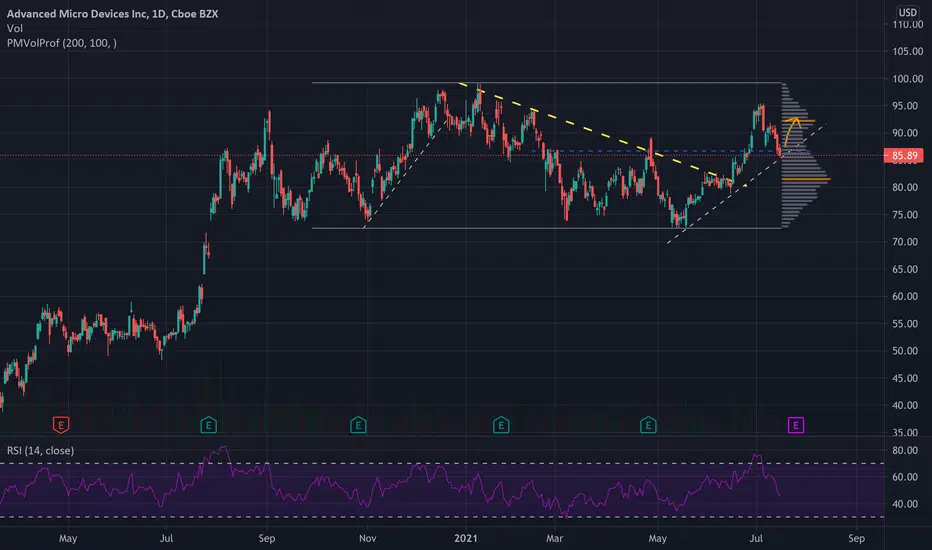The image size is (932, 550).
Task: Open green E earnings marker above Nov label
Action: click(358, 425)
